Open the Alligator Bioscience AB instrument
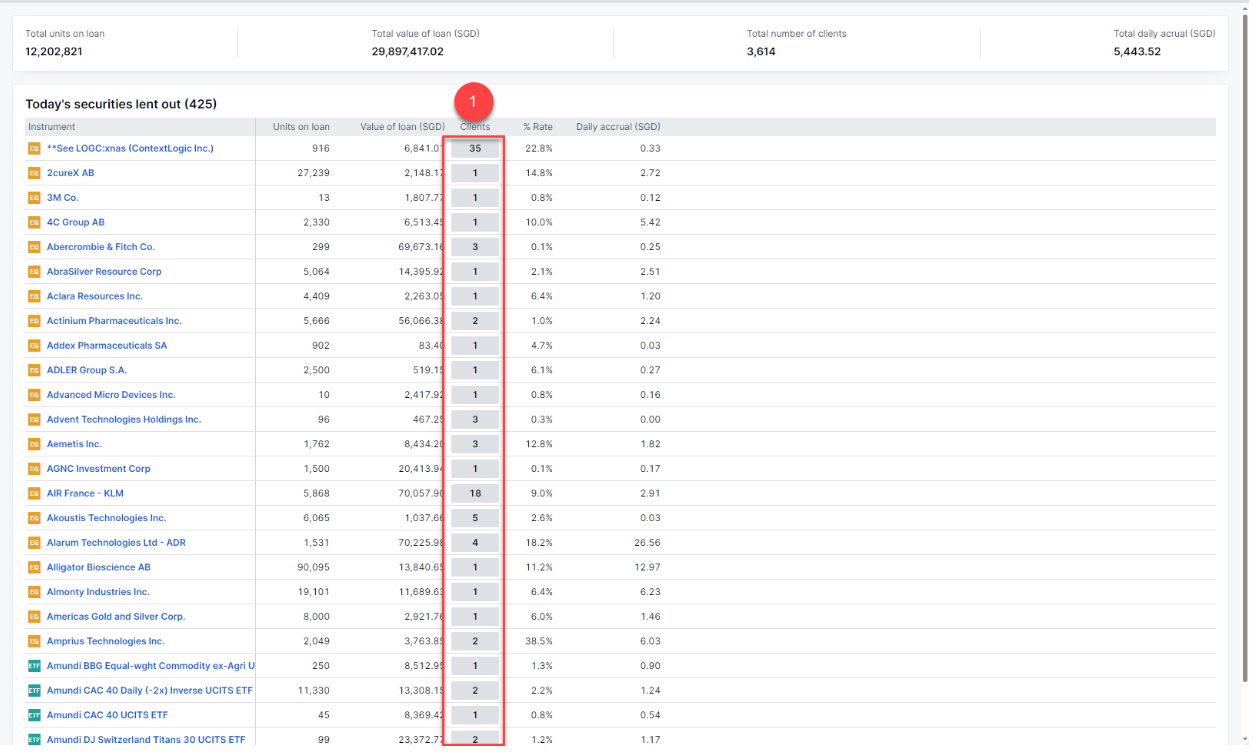 click(98, 567)
